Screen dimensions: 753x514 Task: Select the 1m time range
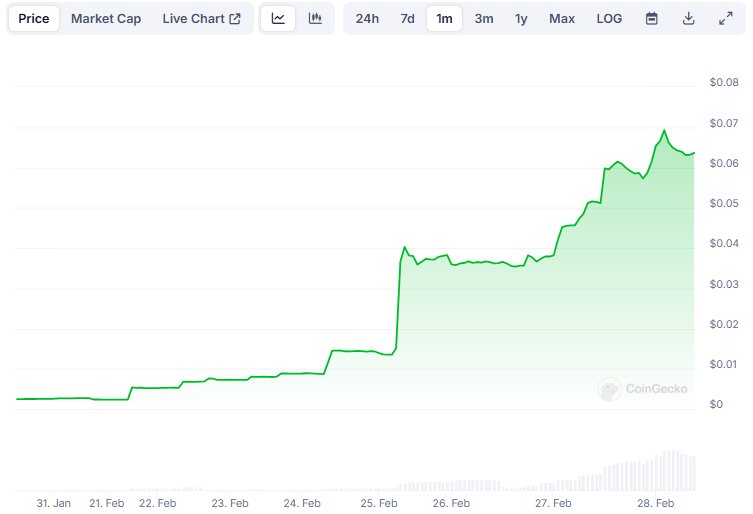(444, 19)
